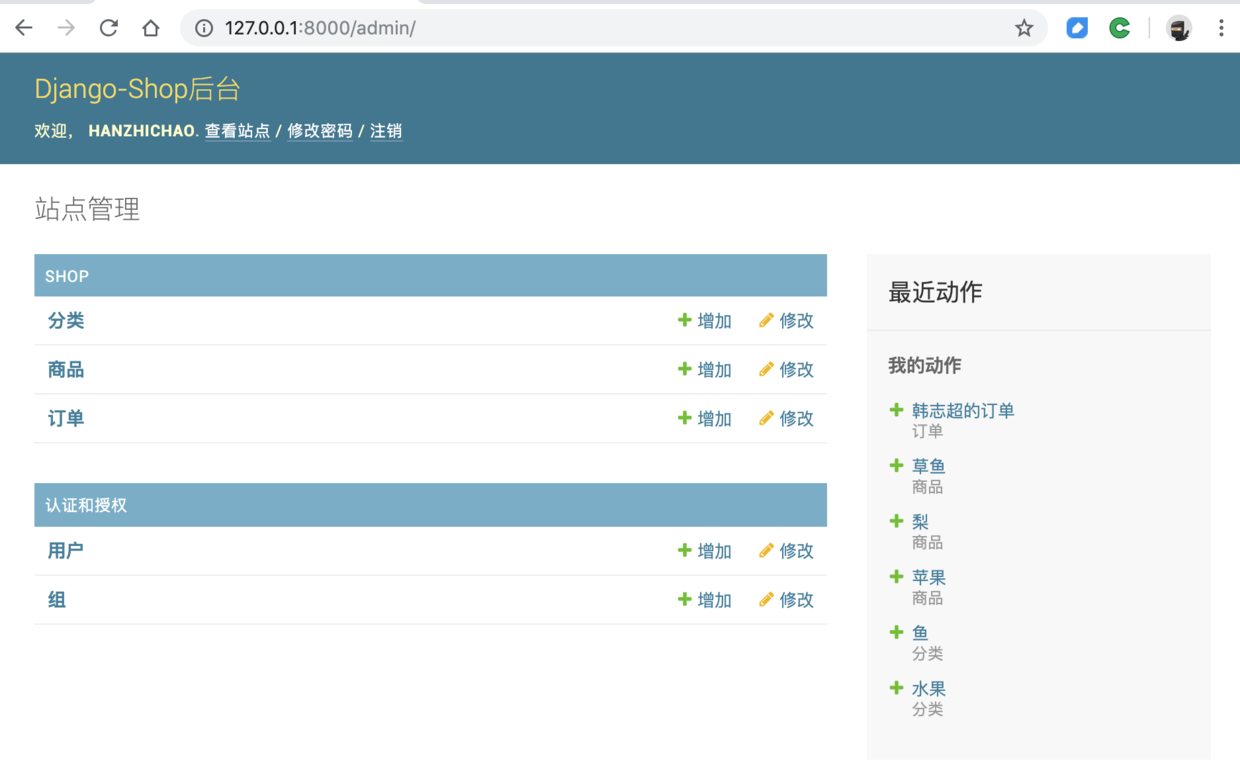1240x769 pixels.
Task: Open recent action 草鱼
Action: point(929,466)
